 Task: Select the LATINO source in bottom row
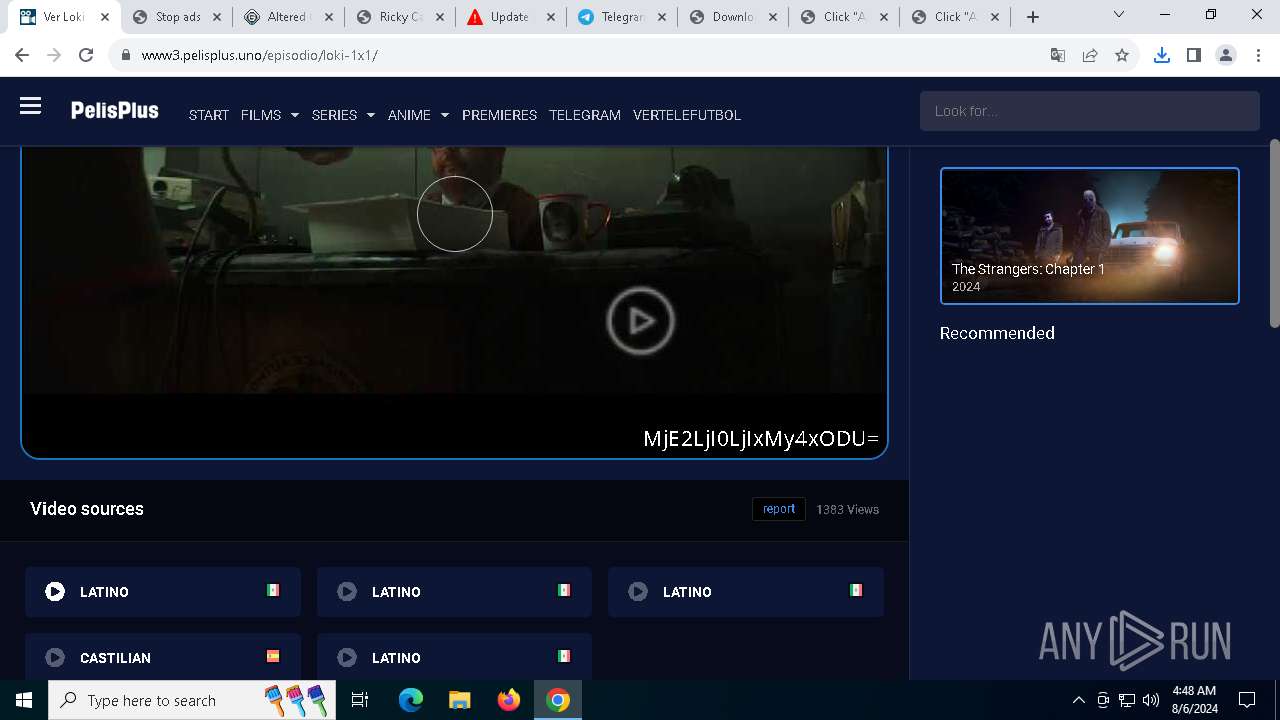(454, 657)
